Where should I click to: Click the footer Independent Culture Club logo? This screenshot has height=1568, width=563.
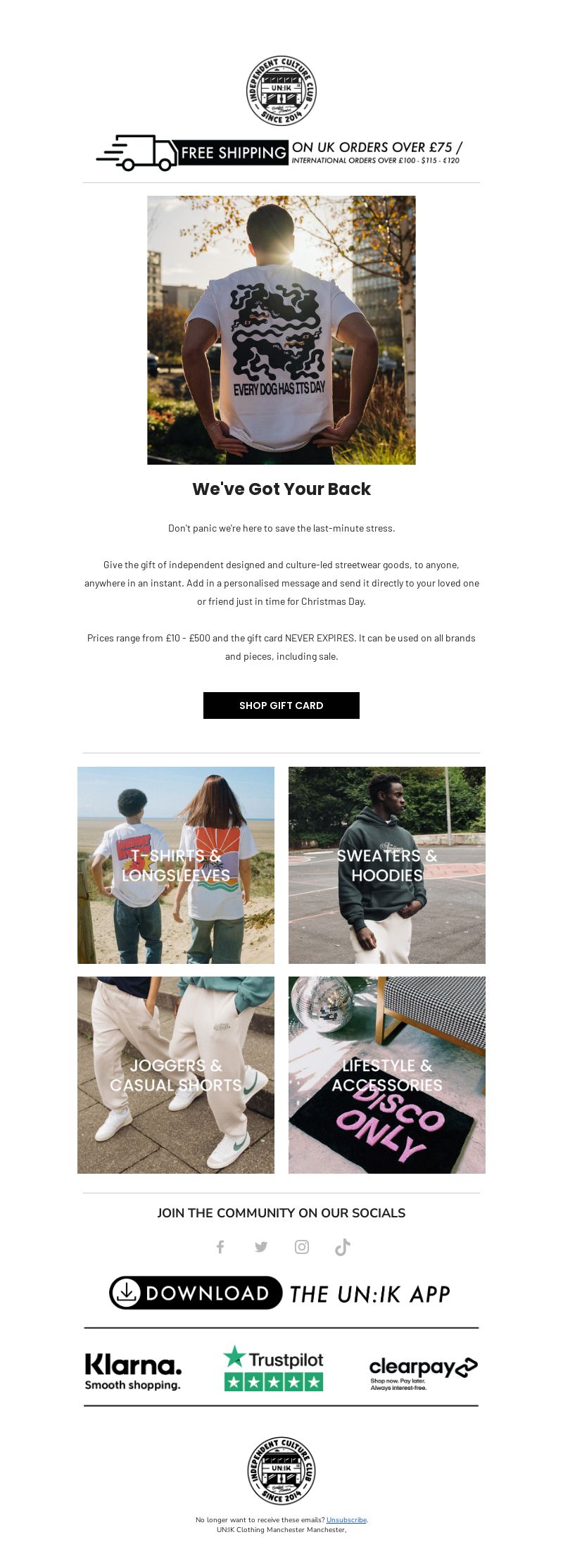281,1470
